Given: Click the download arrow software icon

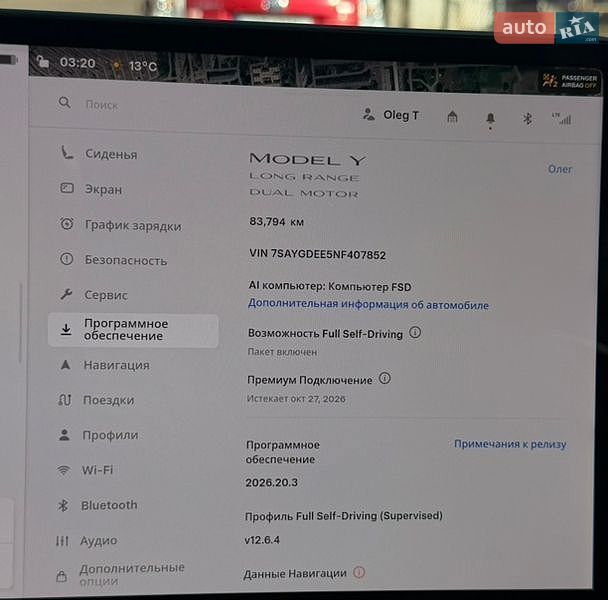Looking at the screenshot, I should point(66,330).
